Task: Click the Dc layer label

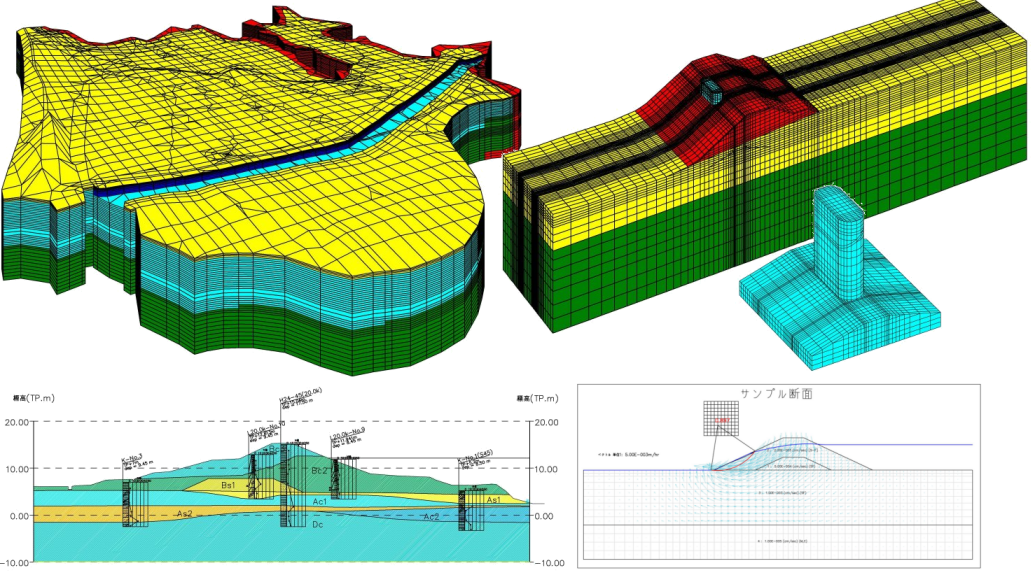Action: pos(316,524)
